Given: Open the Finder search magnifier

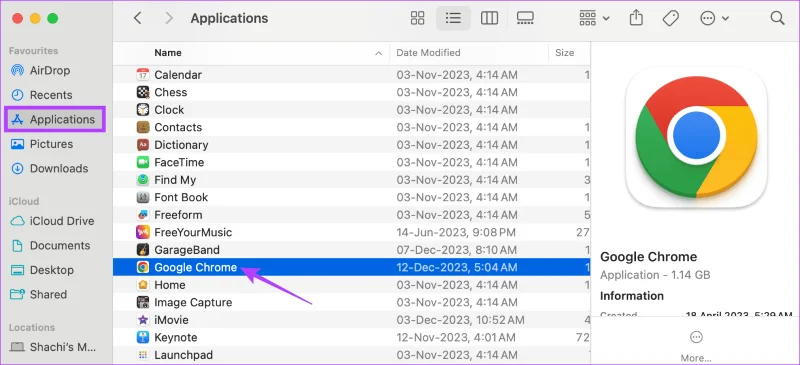Looking at the screenshot, I should pyautogui.click(x=777, y=18).
